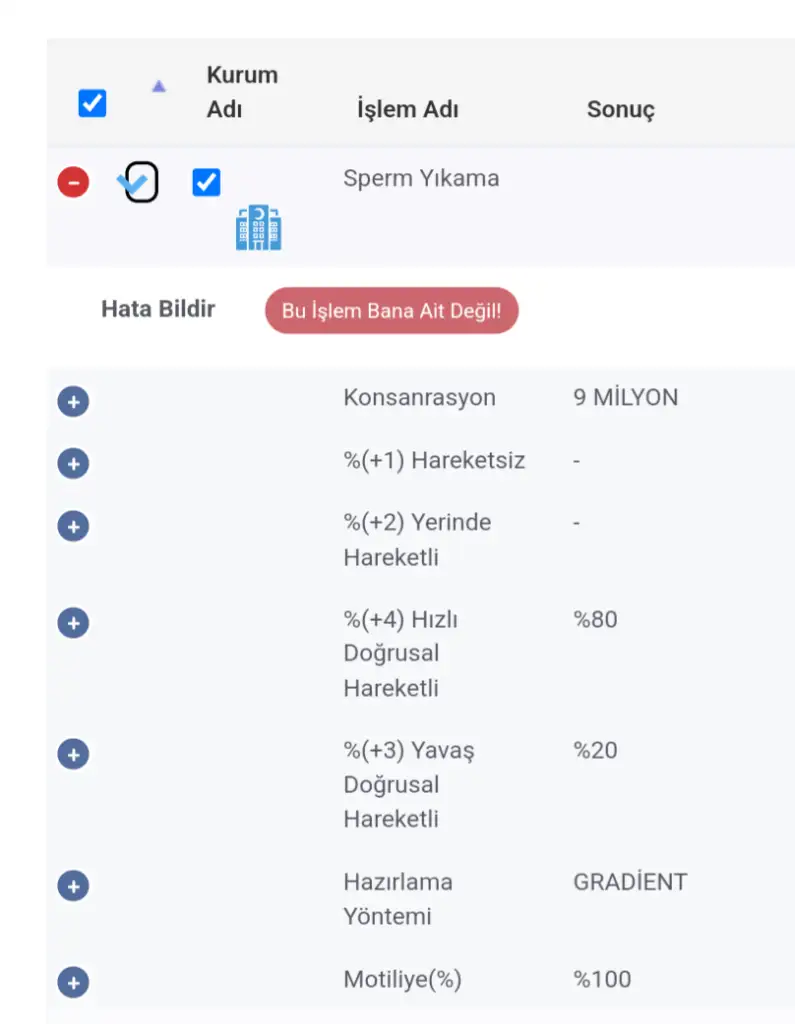Expand the %(+3) Yavaş Doğrusal Hareketli row
Screen dimensions: 795x1024
click(73, 754)
